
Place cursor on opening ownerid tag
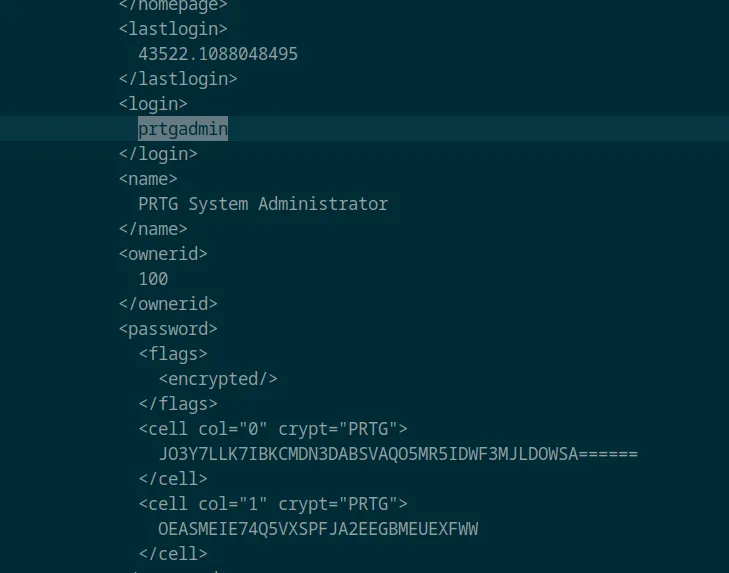click(x=163, y=254)
